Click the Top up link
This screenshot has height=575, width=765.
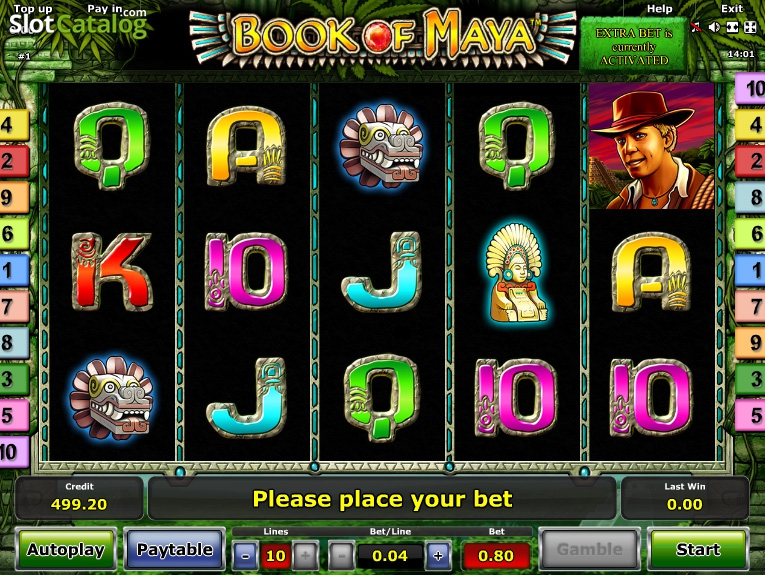[x=33, y=9]
